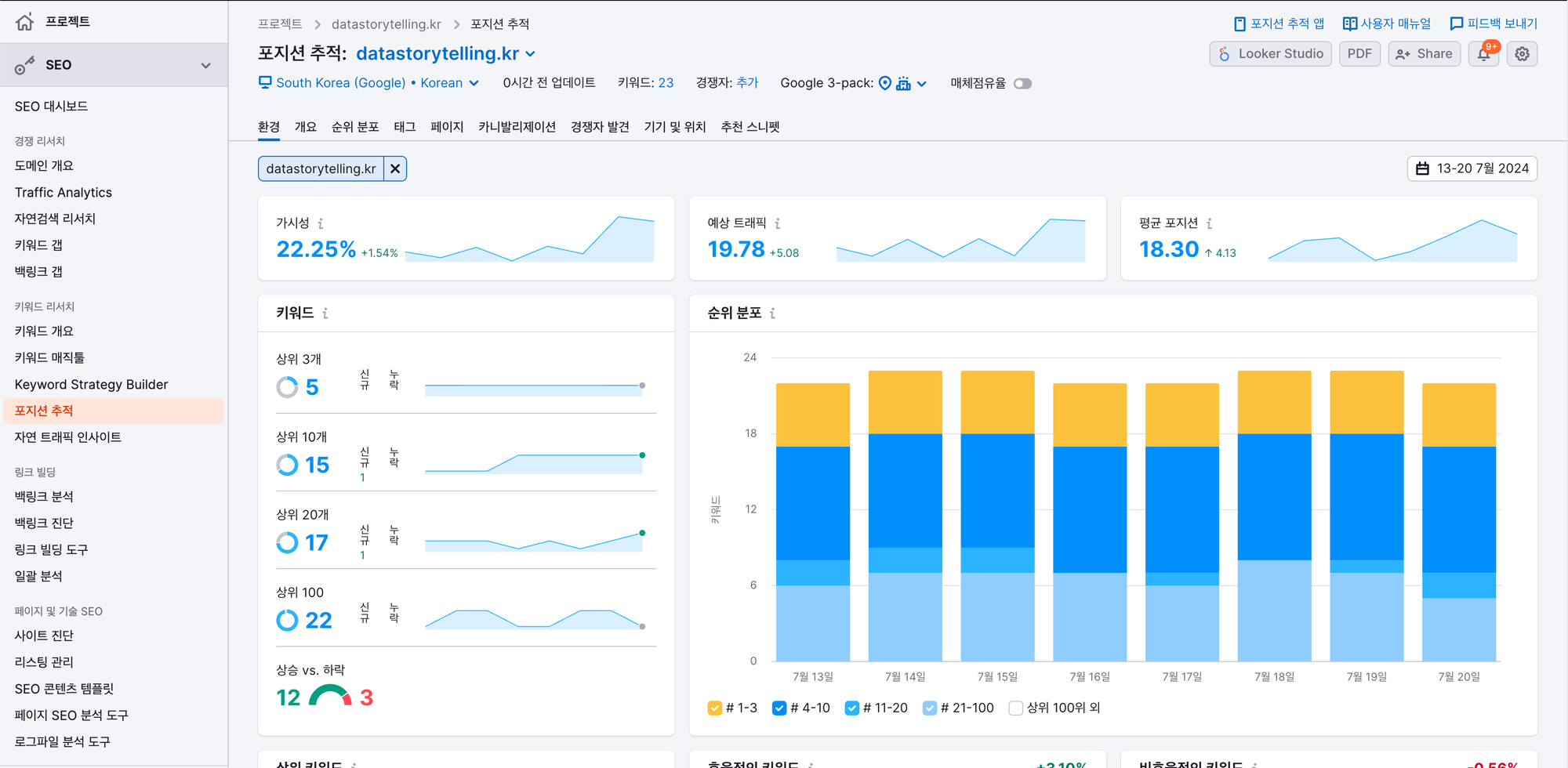The image size is (1568, 768).
Task: Click the SEO key icon in sidebar
Action: [24, 66]
